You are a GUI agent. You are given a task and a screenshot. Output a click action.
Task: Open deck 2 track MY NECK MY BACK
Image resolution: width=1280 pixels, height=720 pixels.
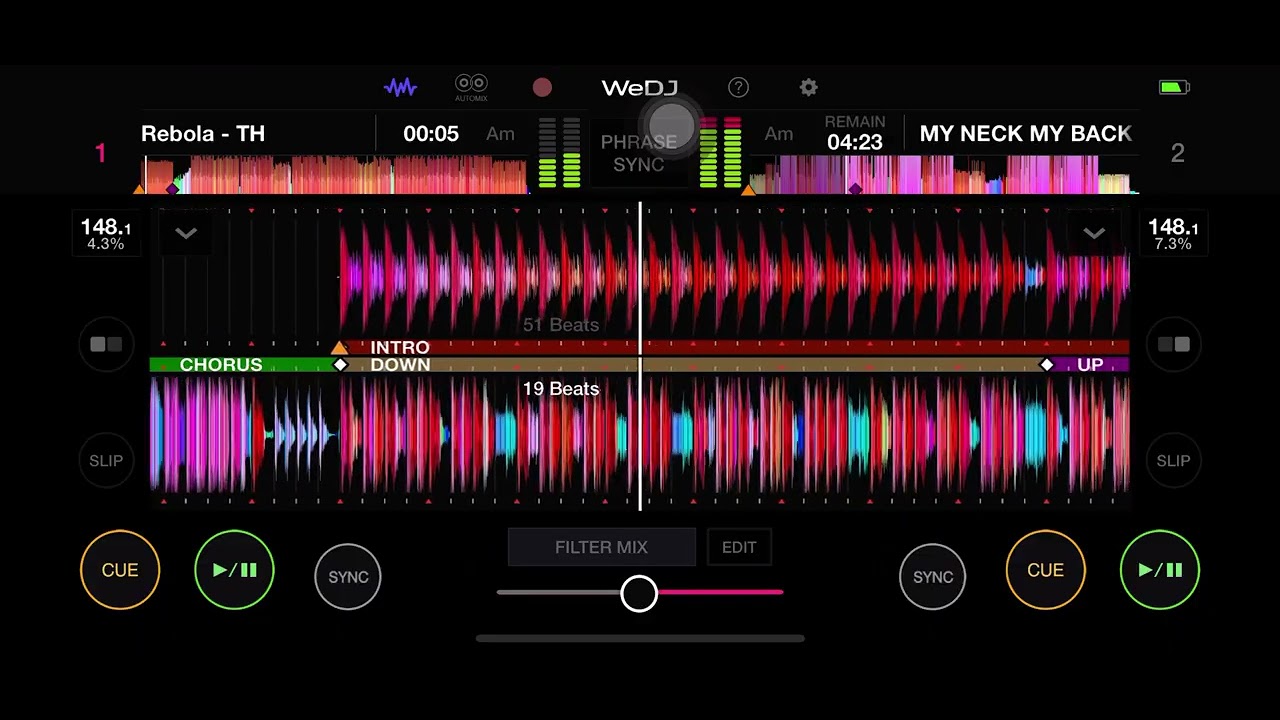coord(1025,134)
